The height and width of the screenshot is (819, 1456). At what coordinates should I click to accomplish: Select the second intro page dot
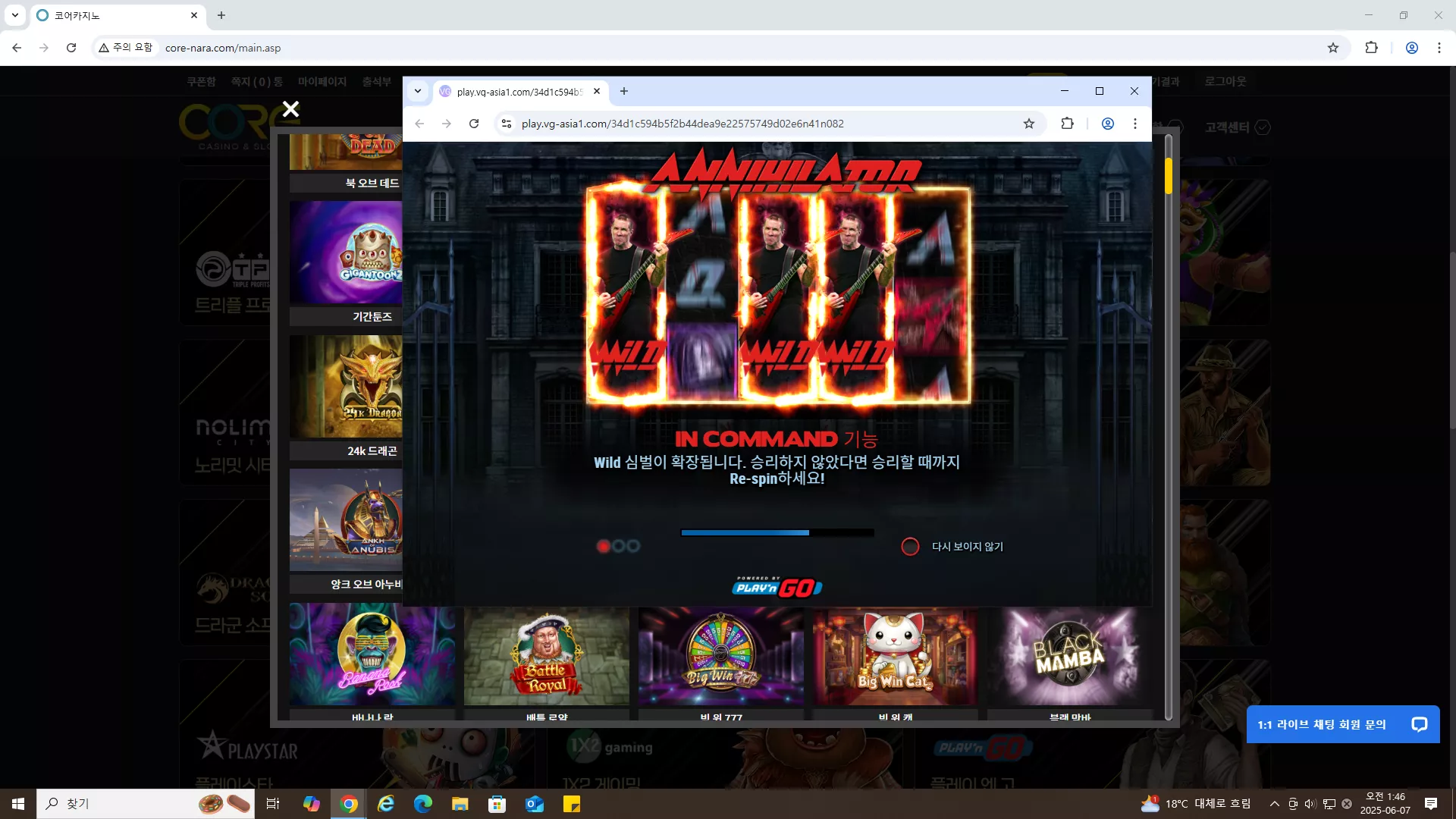(x=619, y=546)
